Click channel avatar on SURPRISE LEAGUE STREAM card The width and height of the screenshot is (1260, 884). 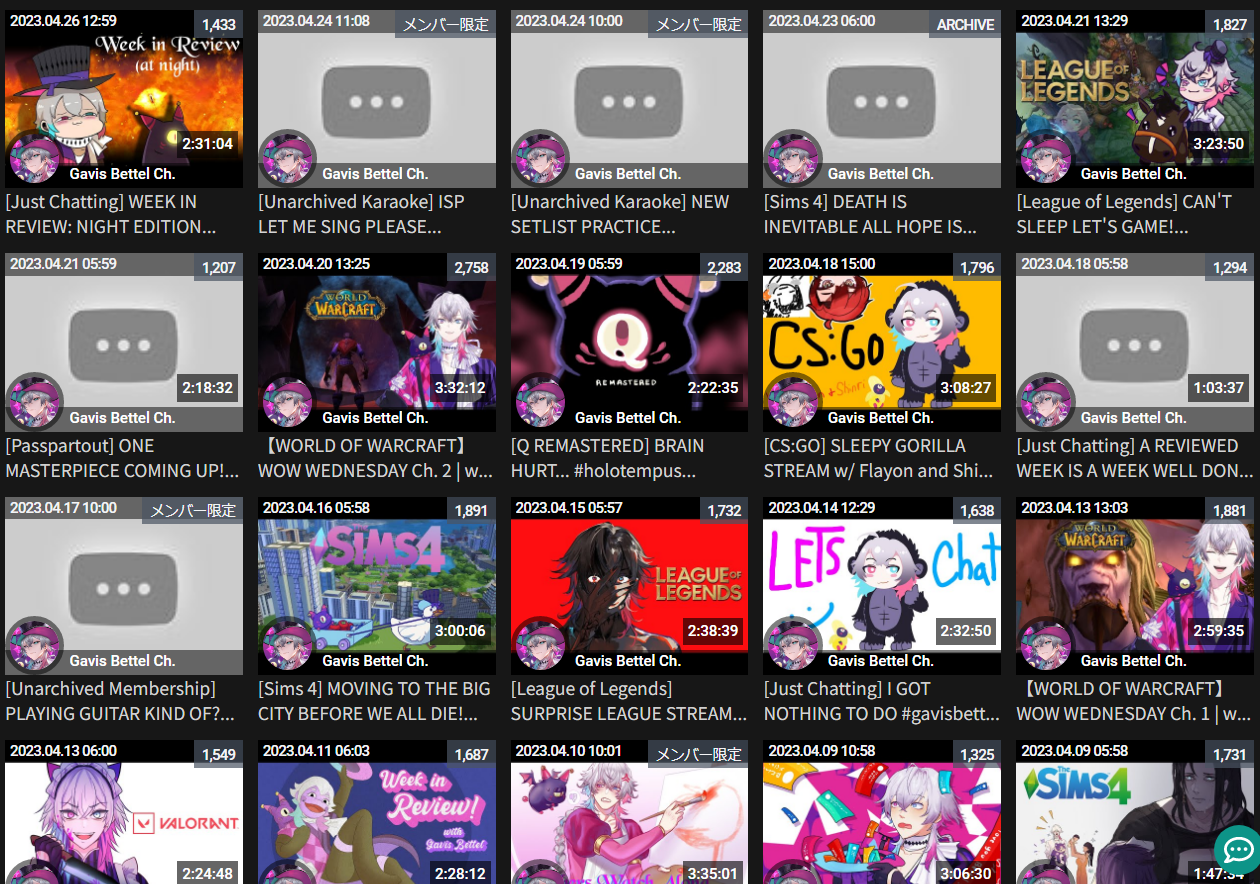click(541, 645)
